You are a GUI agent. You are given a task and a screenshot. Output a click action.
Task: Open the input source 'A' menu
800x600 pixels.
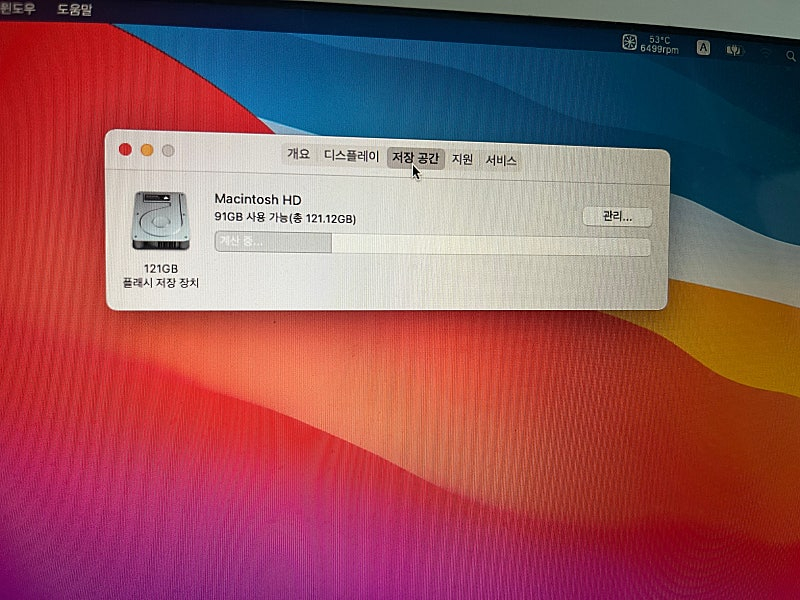(704, 47)
